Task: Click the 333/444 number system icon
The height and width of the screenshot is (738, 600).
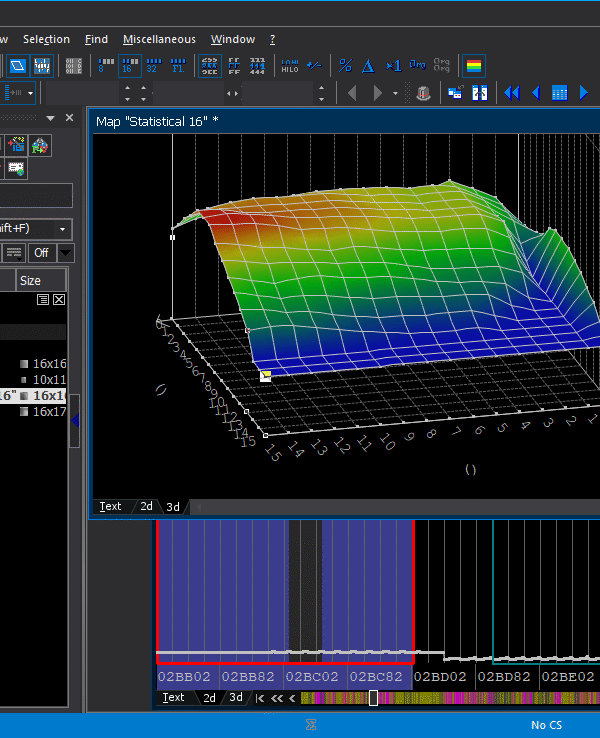Action: [257, 65]
